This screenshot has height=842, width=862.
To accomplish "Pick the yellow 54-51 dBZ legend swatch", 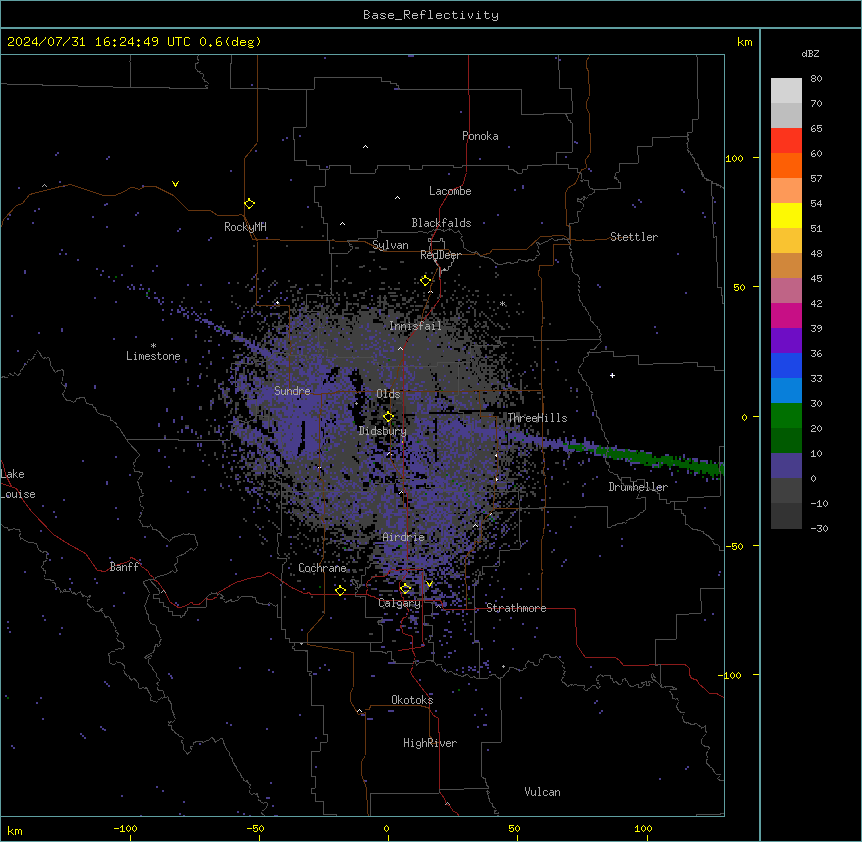I will point(786,215).
